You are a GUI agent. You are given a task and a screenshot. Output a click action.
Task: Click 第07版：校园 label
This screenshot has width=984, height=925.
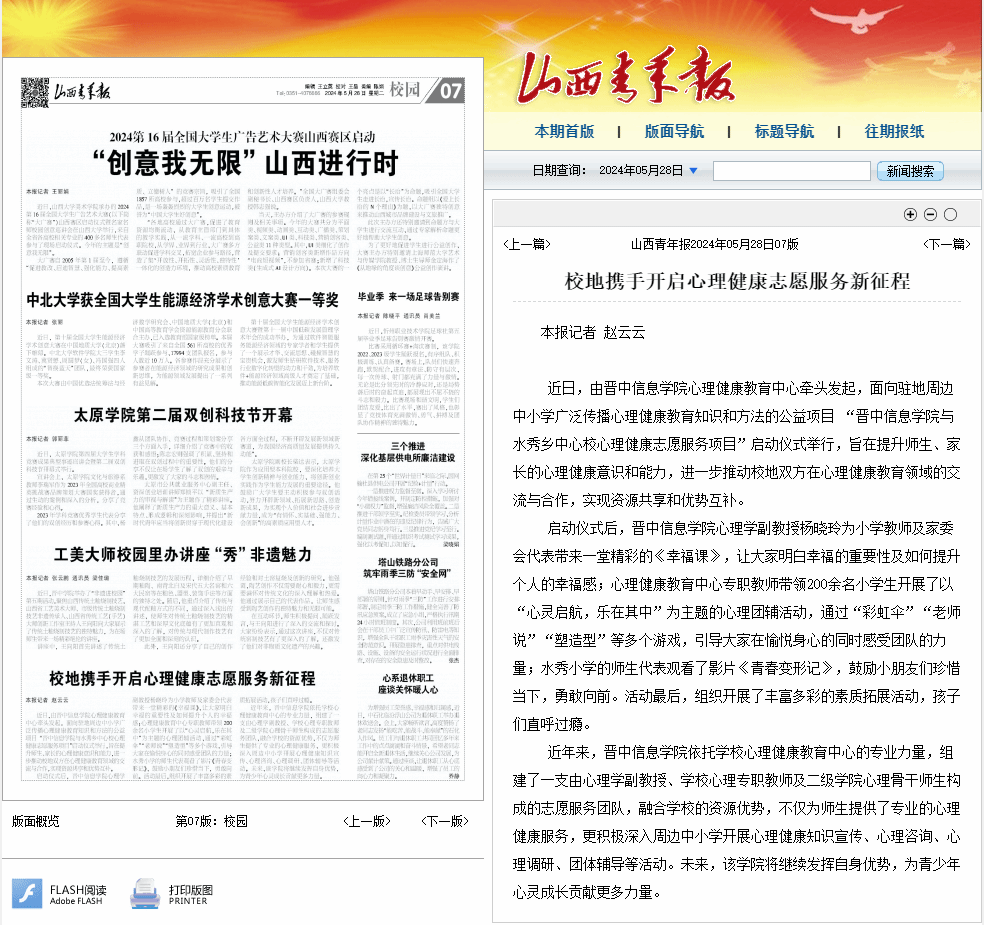pos(211,821)
